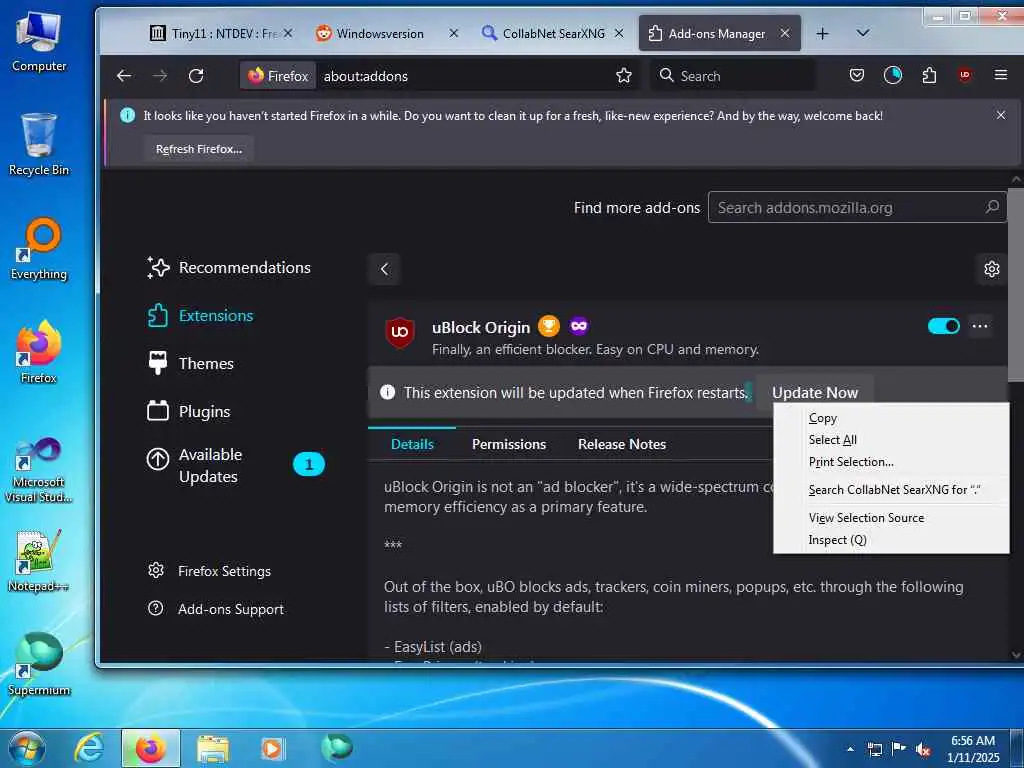Open the Everything desktop shortcut
The image size is (1024, 768).
(x=39, y=249)
